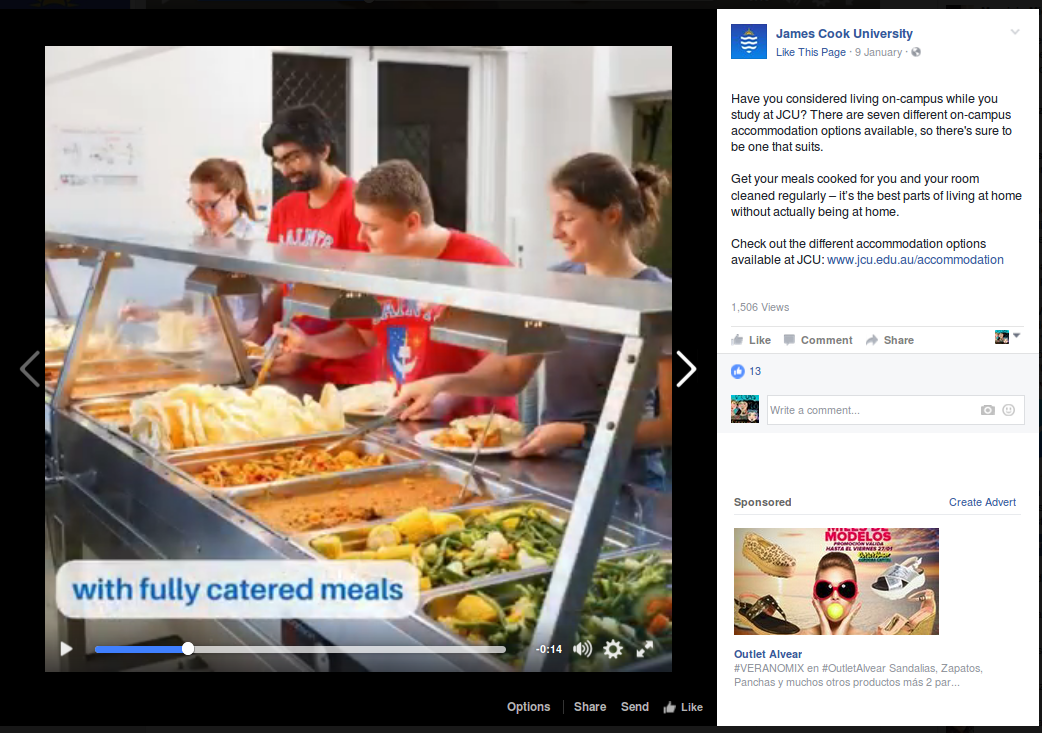Click the Write a comment field
The image size is (1042, 733).
pyautogui.click(x=870, y=410)
